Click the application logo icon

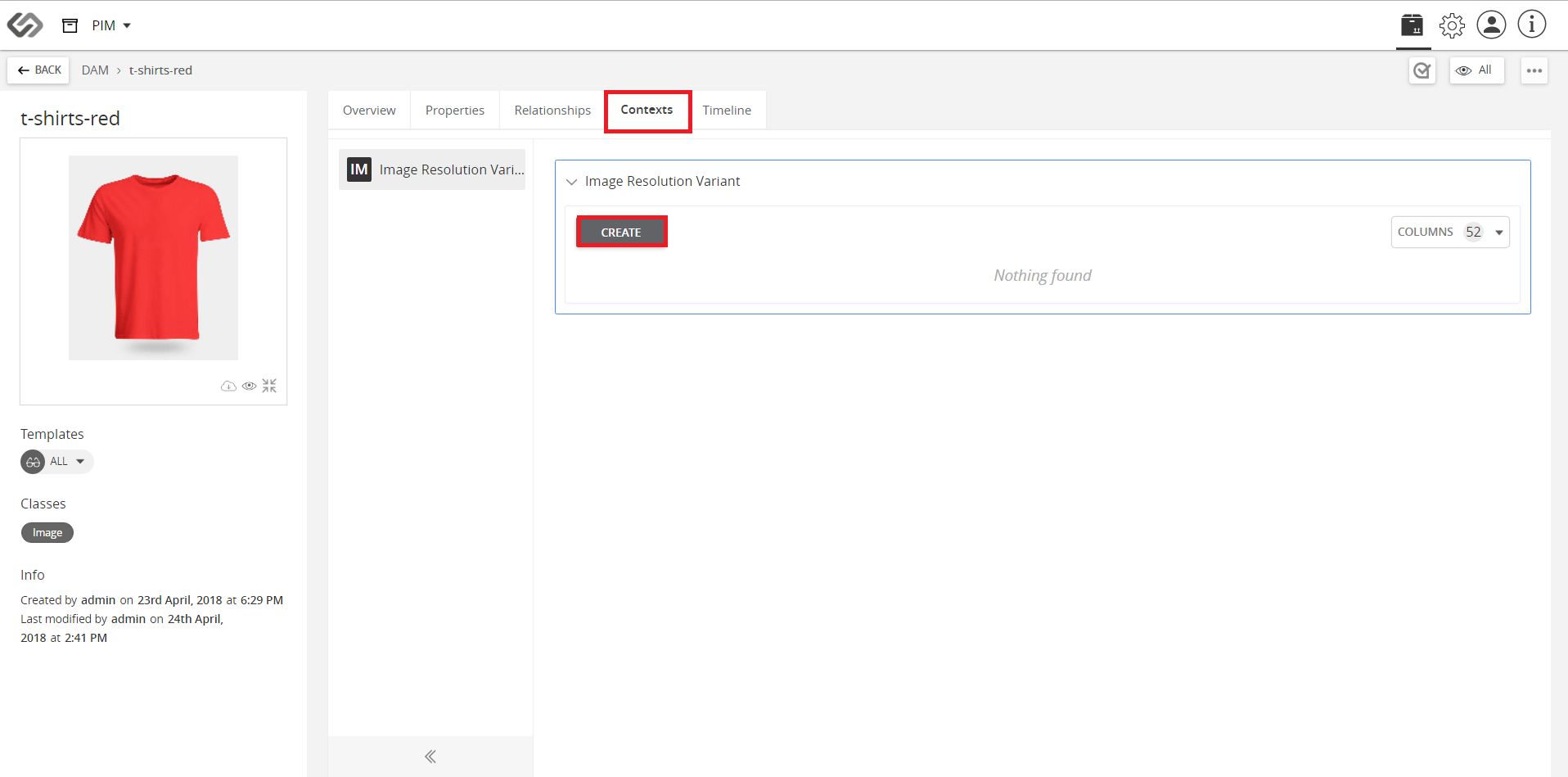pos(25,25)
